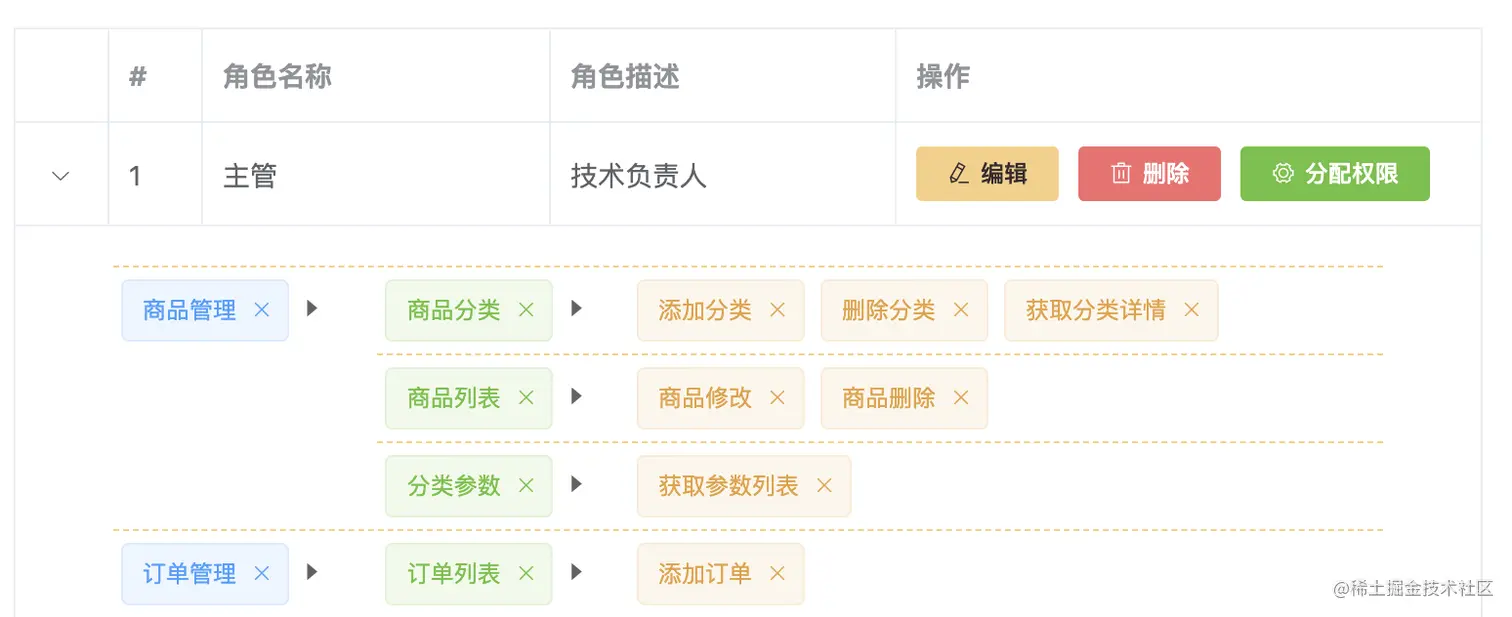1512x617 pixels.
Task: Remove the 订单管理 tag via its X icon
Action: click(x=261, y=574)
